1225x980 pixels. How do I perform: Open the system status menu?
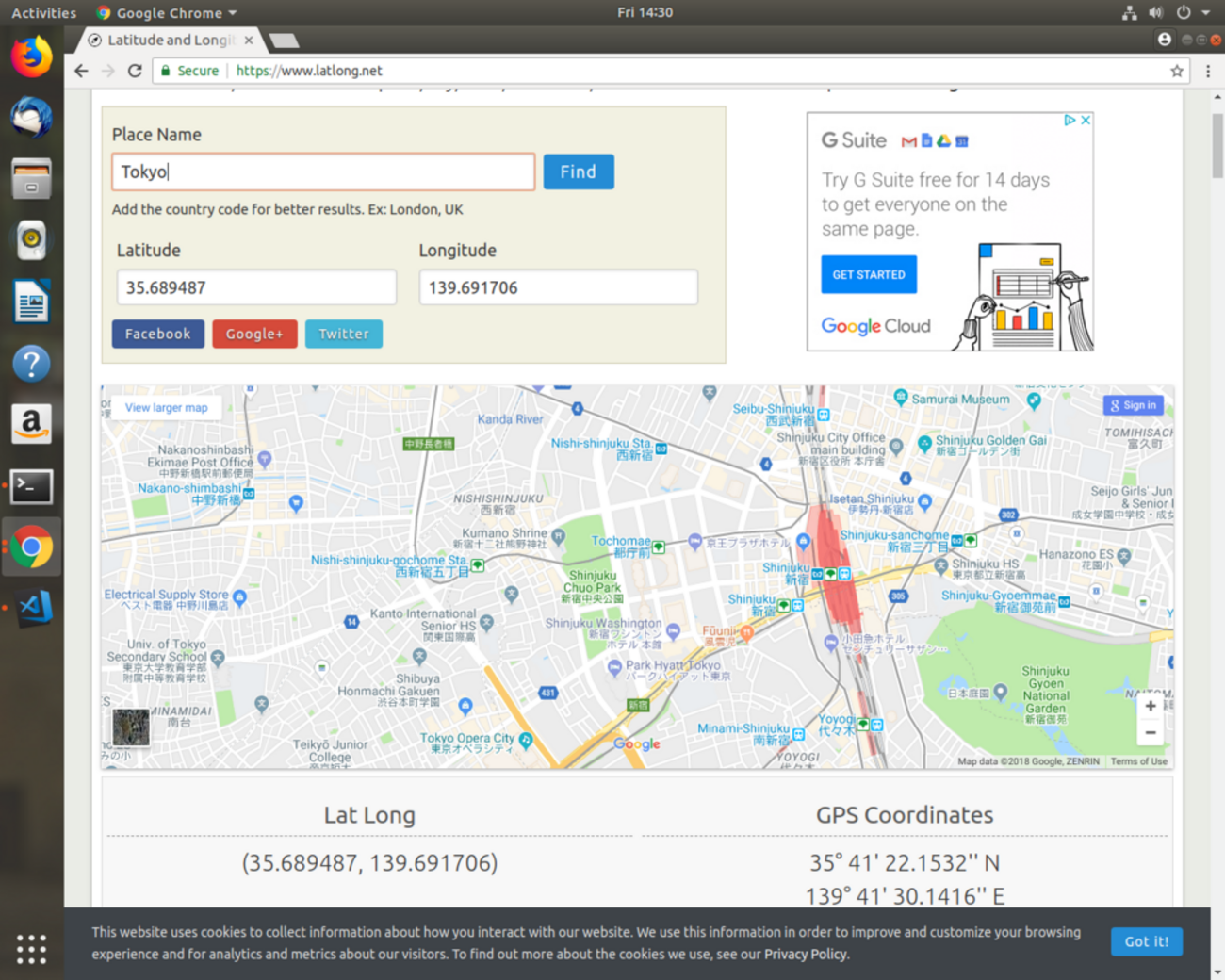click(x=1168, y=12)
